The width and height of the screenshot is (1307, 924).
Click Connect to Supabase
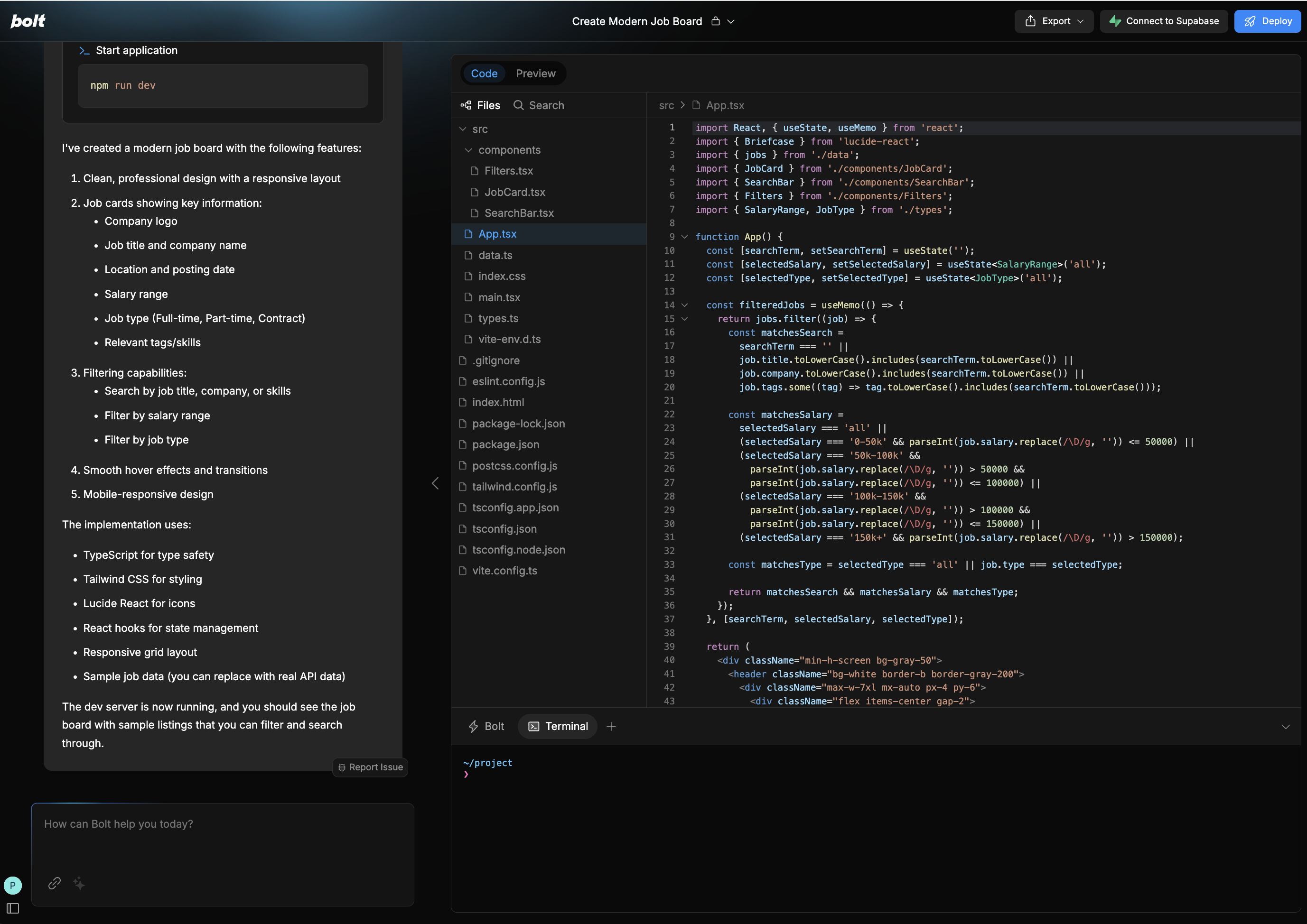[1163, 21]
